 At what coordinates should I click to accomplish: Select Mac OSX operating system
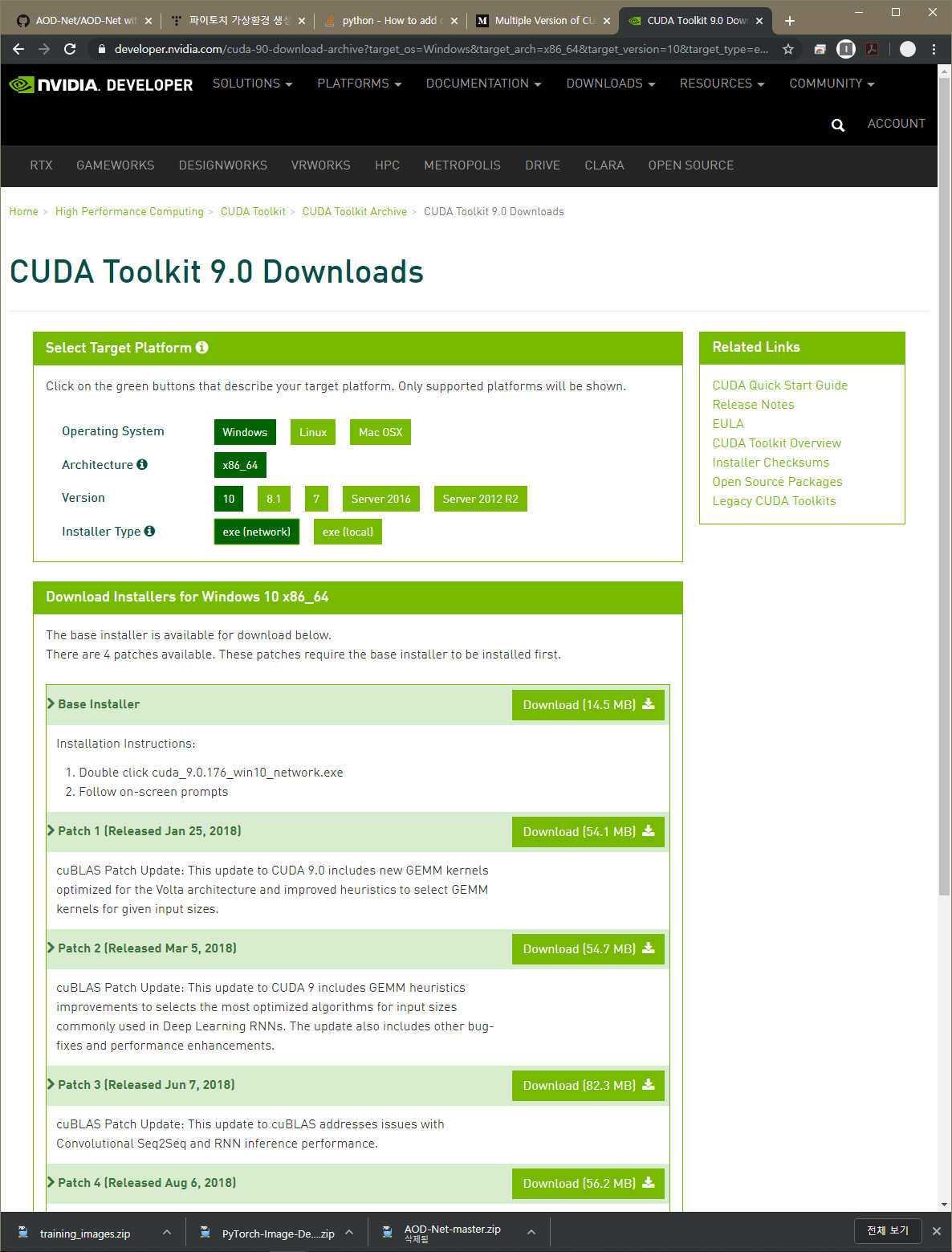pyautogui.click(x=380, y=432)
